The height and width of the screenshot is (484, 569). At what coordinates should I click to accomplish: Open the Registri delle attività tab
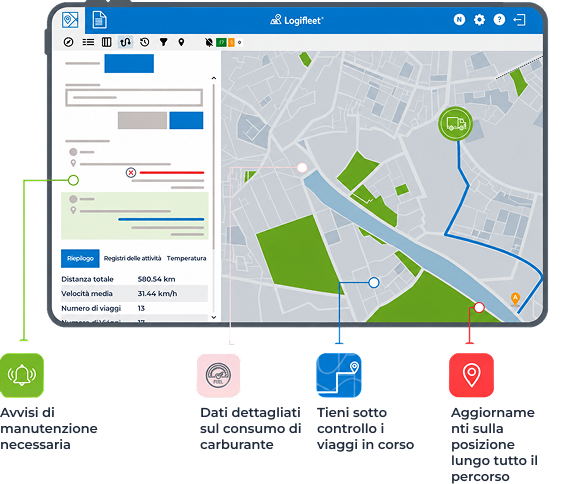coord(132,258)
